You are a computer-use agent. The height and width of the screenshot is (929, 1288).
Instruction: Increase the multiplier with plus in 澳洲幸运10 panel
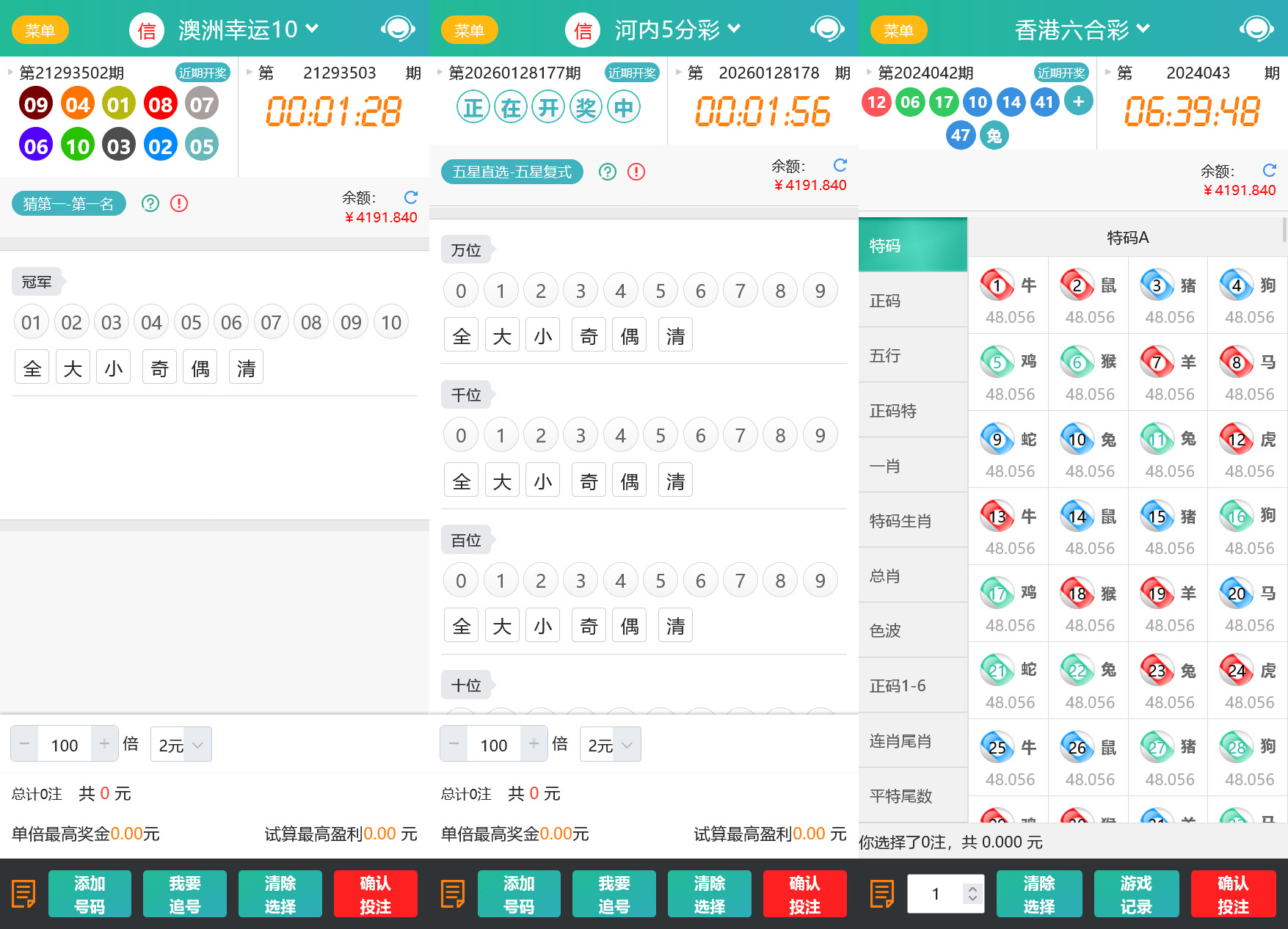(104, 744)
